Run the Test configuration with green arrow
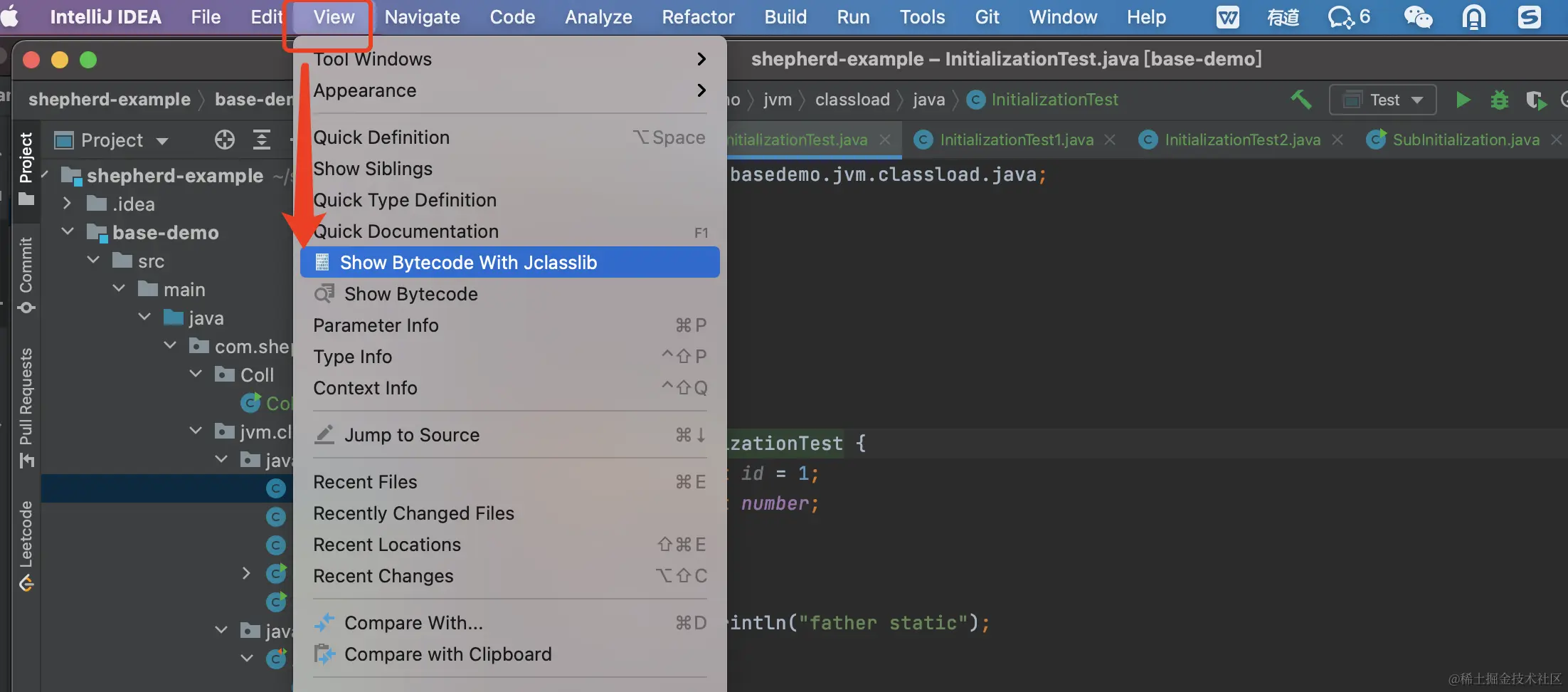The width and height of the screenshot is (1568, 692). click(1463, 100)
